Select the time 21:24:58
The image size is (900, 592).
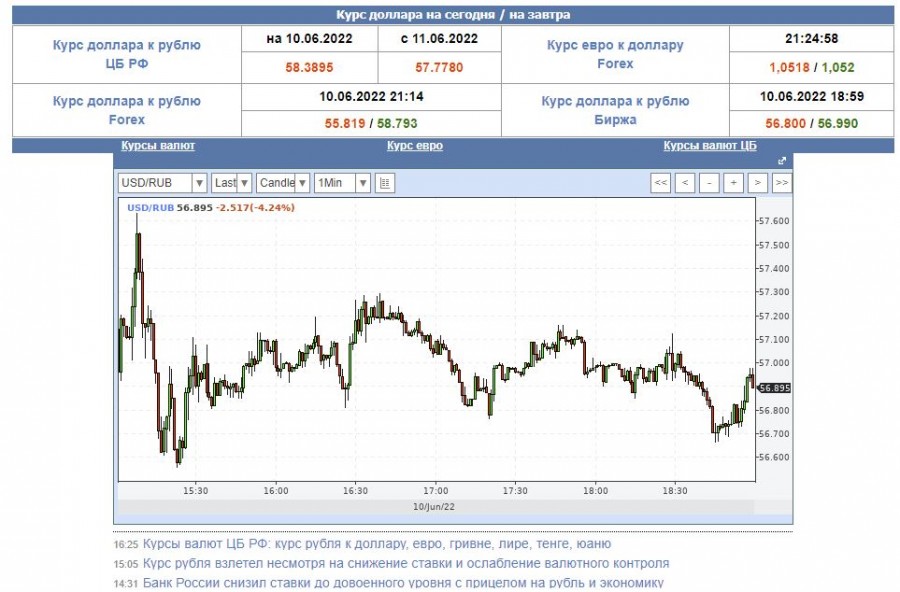812,39
